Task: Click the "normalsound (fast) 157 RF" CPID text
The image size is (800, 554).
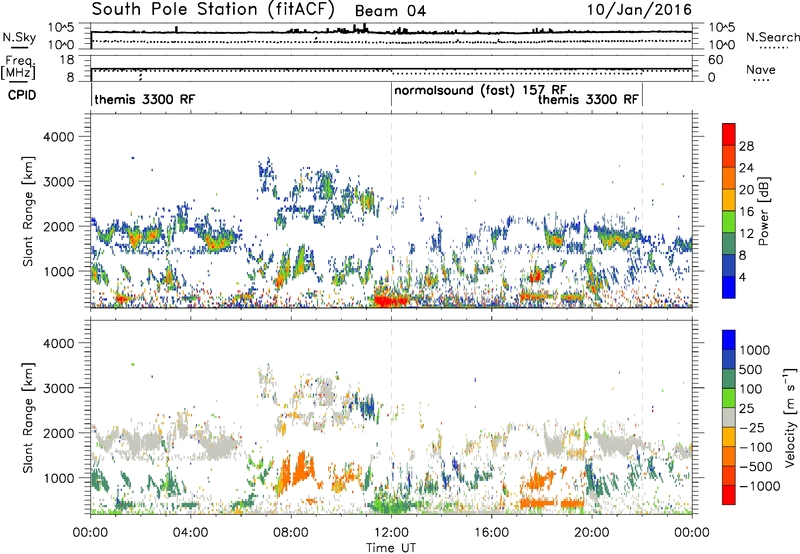Action: pyautogui.click(x=480, y=90)
